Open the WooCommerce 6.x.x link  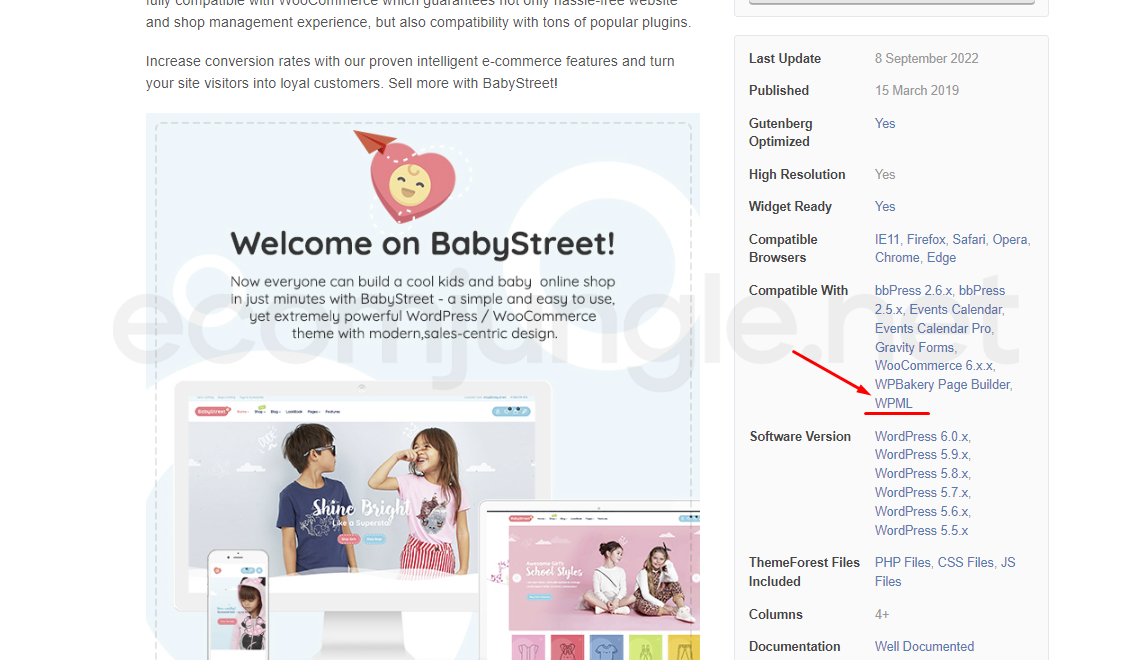pos(933,366)
